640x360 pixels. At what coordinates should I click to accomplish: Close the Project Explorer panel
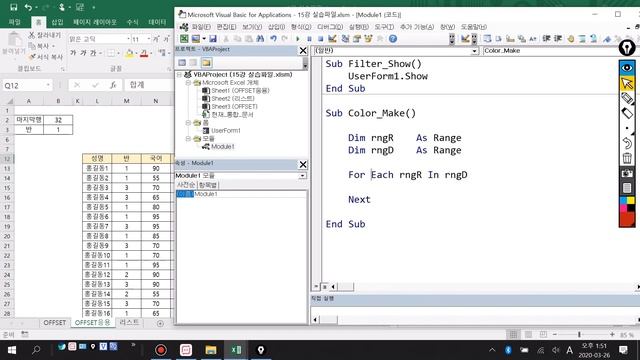click(303, 50)
